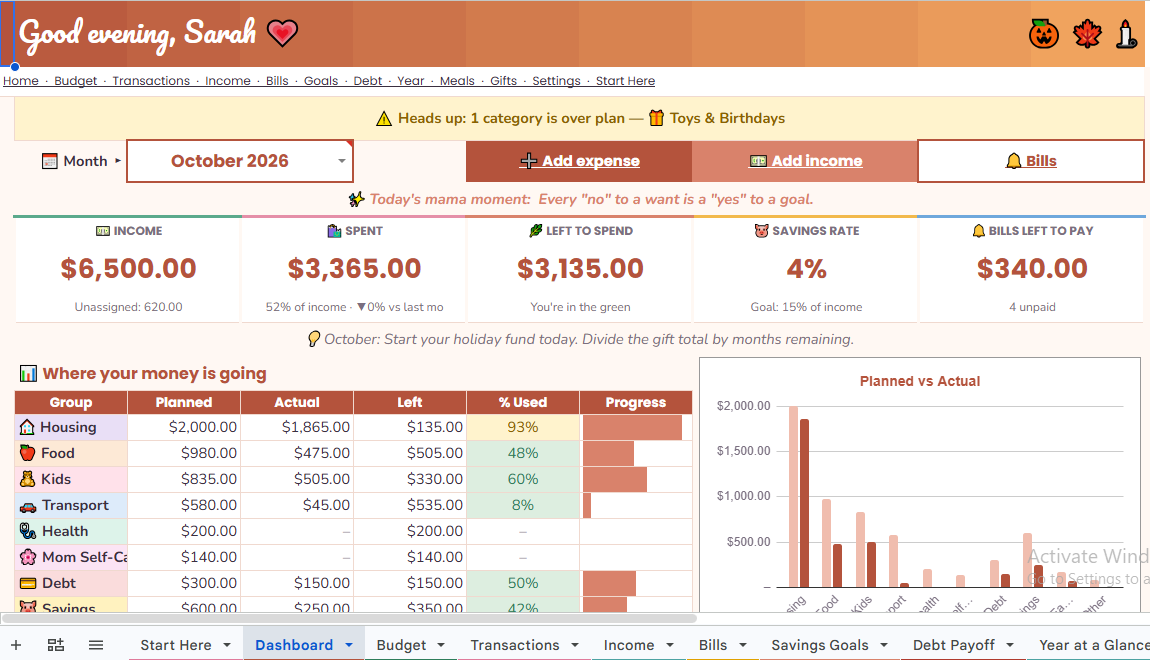Click the Kids progress bar
Viewport: 1150px width, 660px height.
615,480
